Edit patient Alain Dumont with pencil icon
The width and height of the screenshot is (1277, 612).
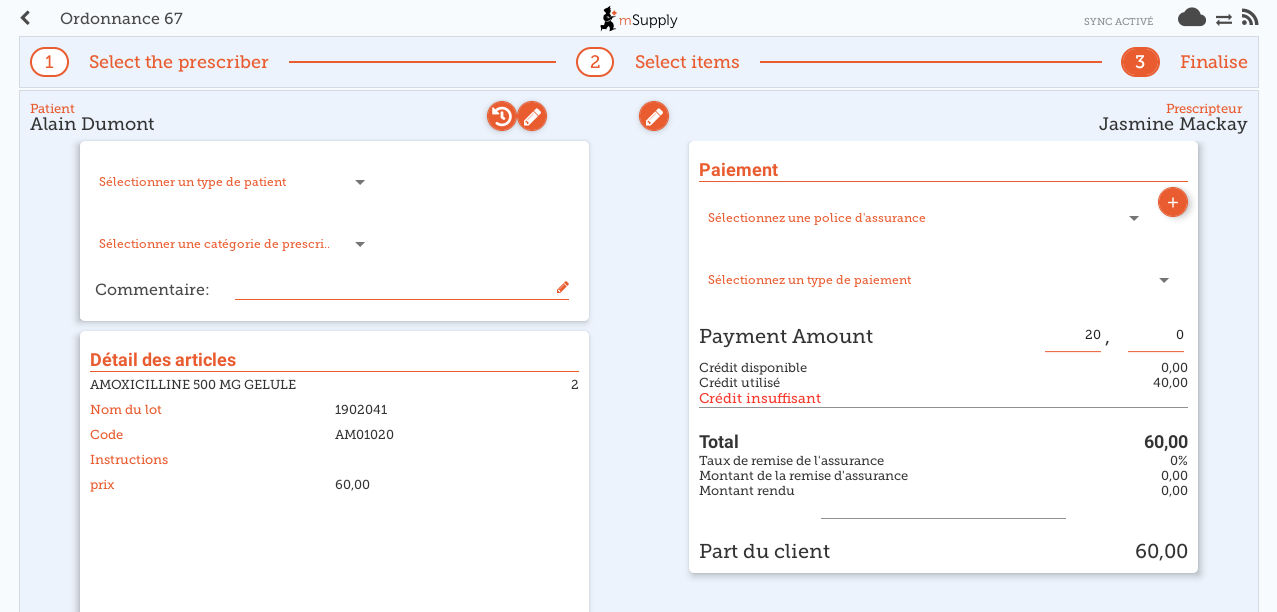click(x=532, y=117)
